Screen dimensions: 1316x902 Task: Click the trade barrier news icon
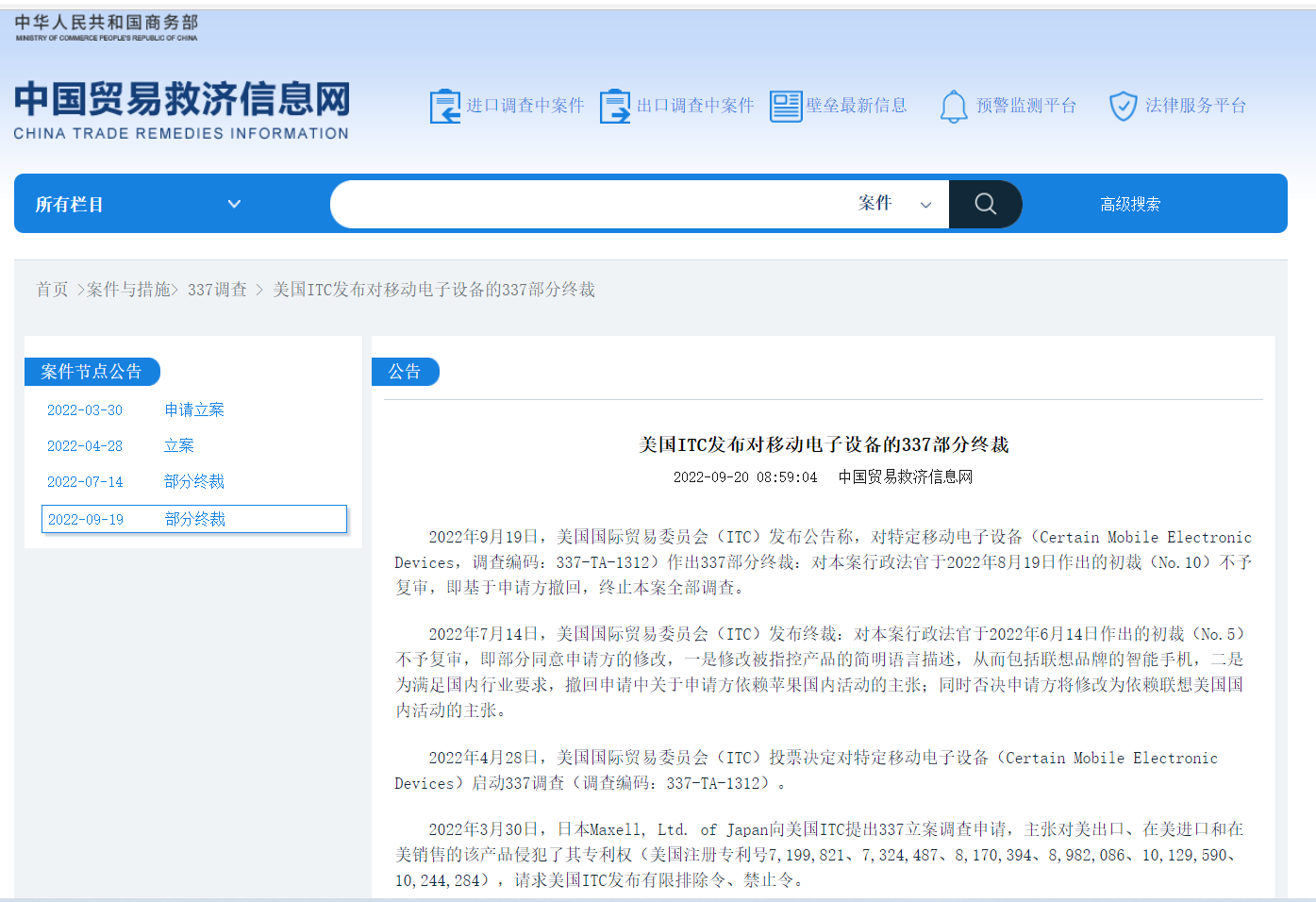tap(786, 106)
